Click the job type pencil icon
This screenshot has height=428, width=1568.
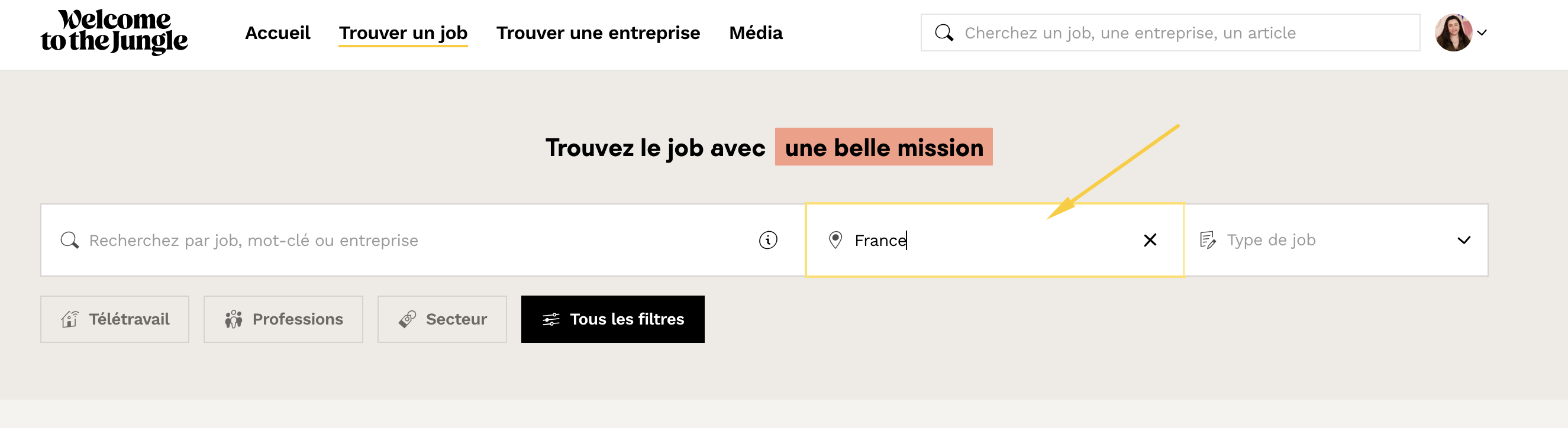point(1207,240)
